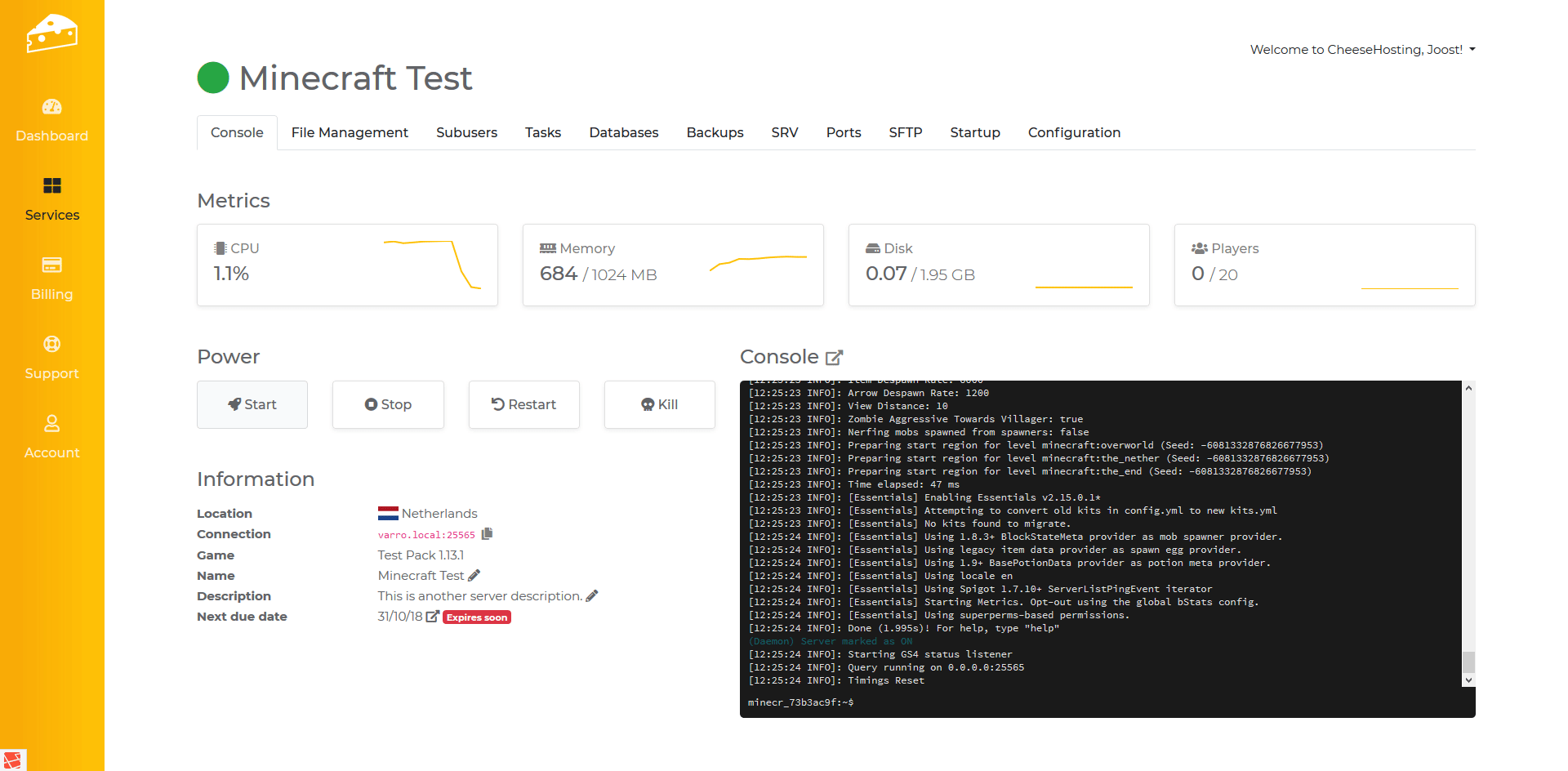The image size is (1568, 771).
Task: Switch to the File Management tab
Action: (350, 132)
